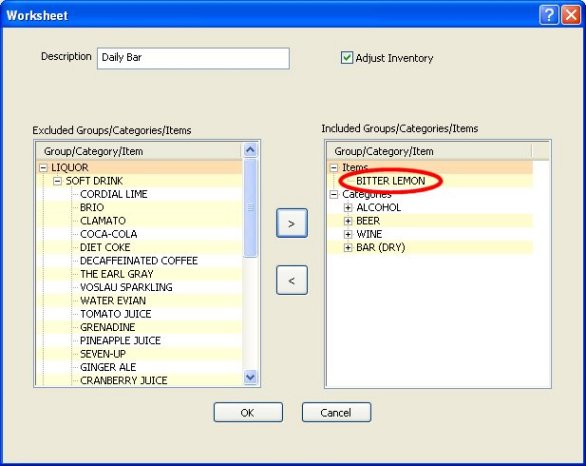The image size is (586, 466).
Task: Click the move-right arrow button
Action: click(x=292, y=223)
